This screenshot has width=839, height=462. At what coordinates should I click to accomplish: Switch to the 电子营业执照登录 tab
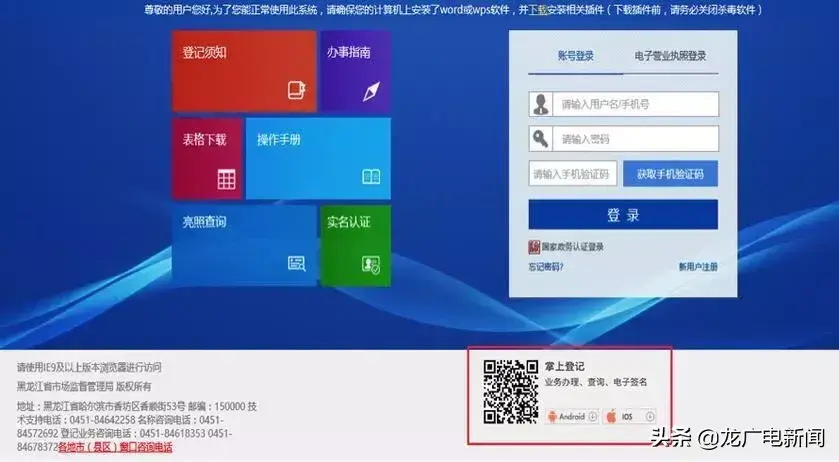(x=670, y=56)
